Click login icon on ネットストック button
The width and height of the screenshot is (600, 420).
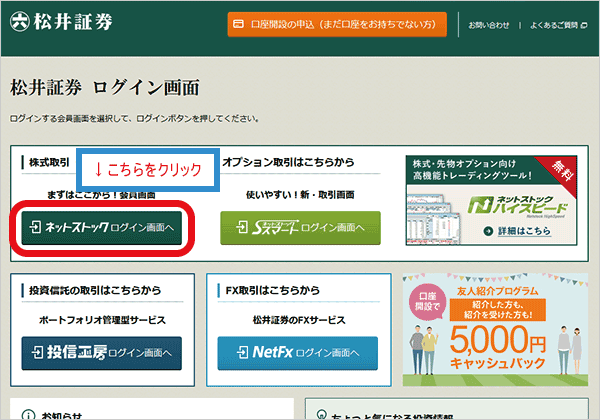(35, 227)
